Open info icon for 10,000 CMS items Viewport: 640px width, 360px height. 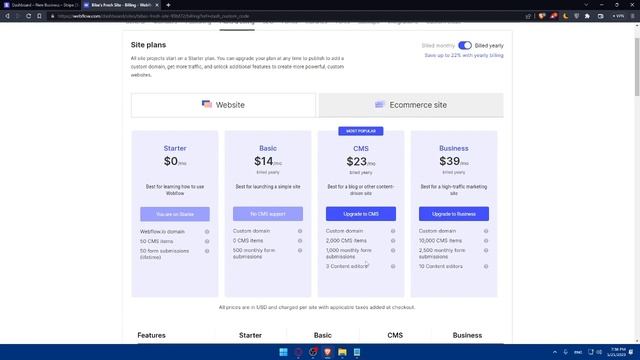(x=486, y=241)
